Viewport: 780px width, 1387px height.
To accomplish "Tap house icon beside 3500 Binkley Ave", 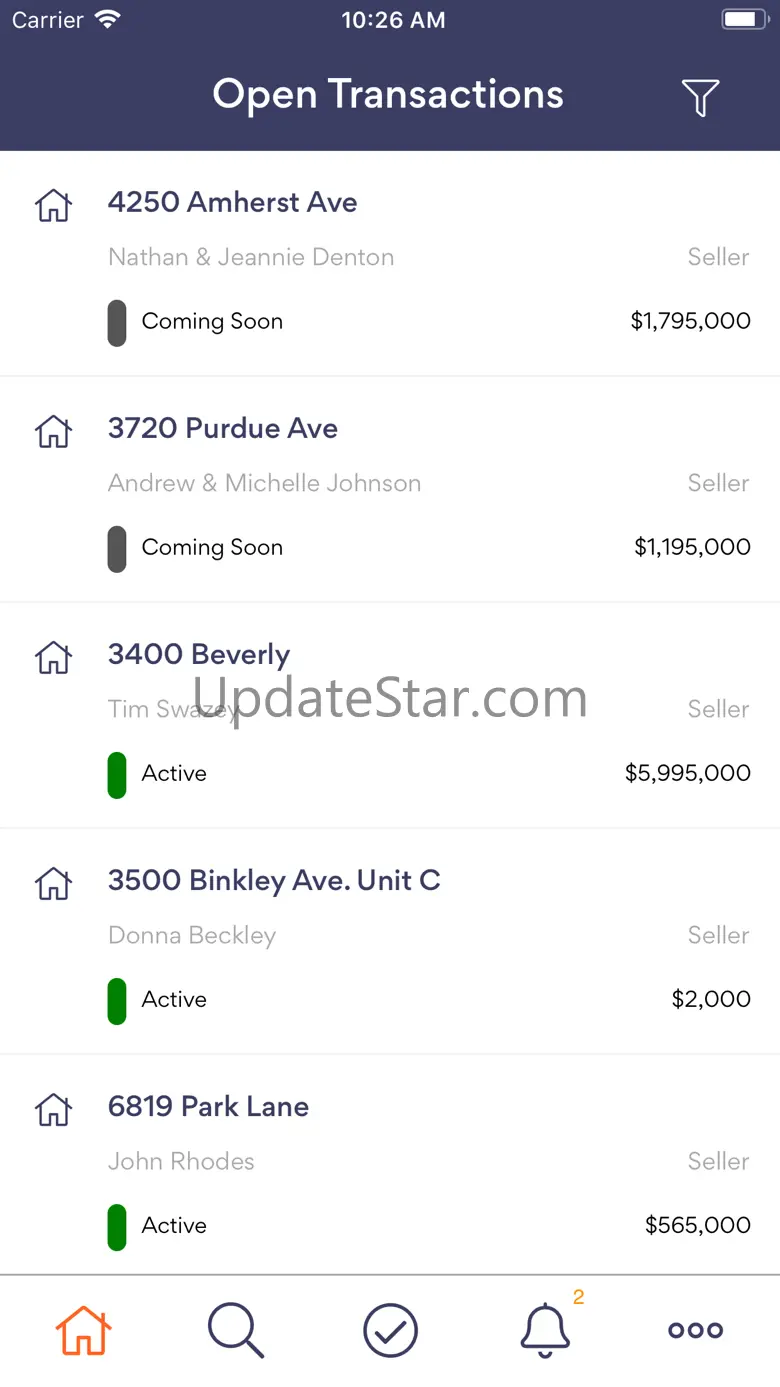I will (x=54, y=883).
